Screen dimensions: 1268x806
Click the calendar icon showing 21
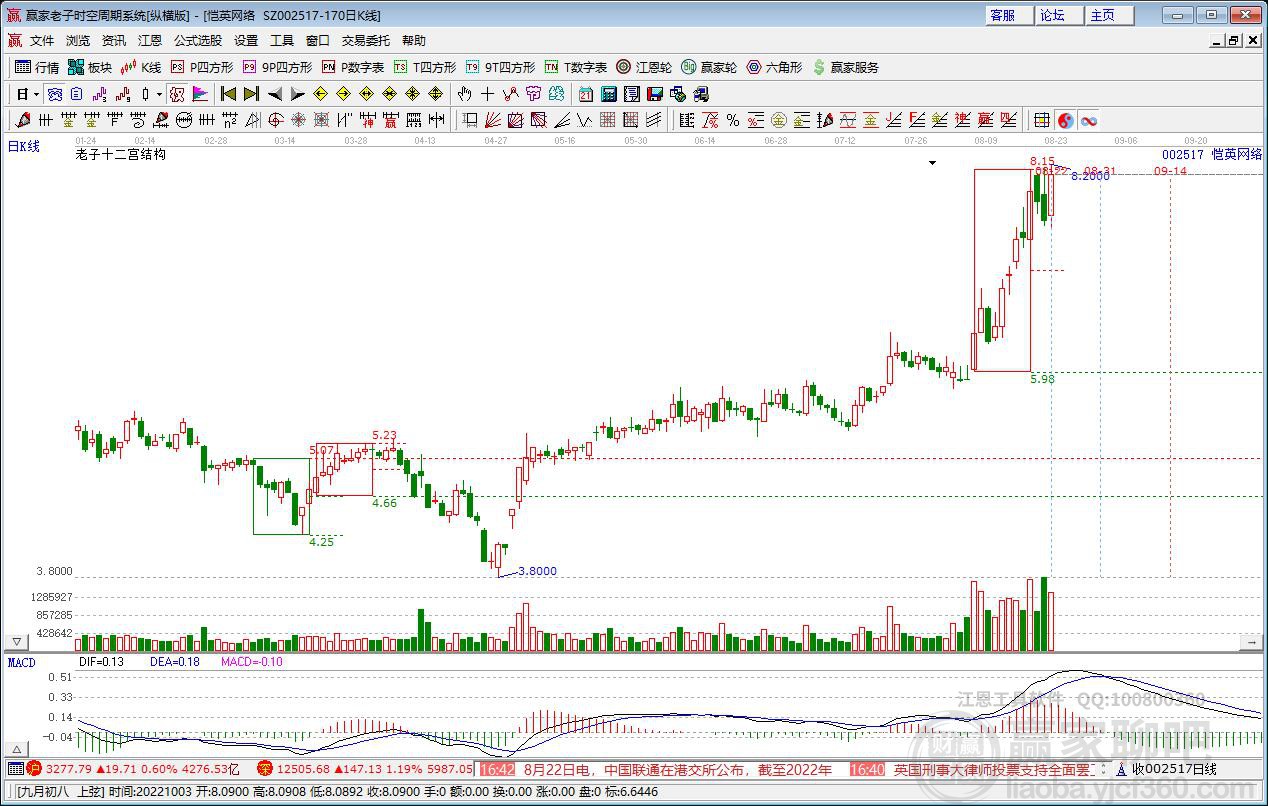pos(585,94)
